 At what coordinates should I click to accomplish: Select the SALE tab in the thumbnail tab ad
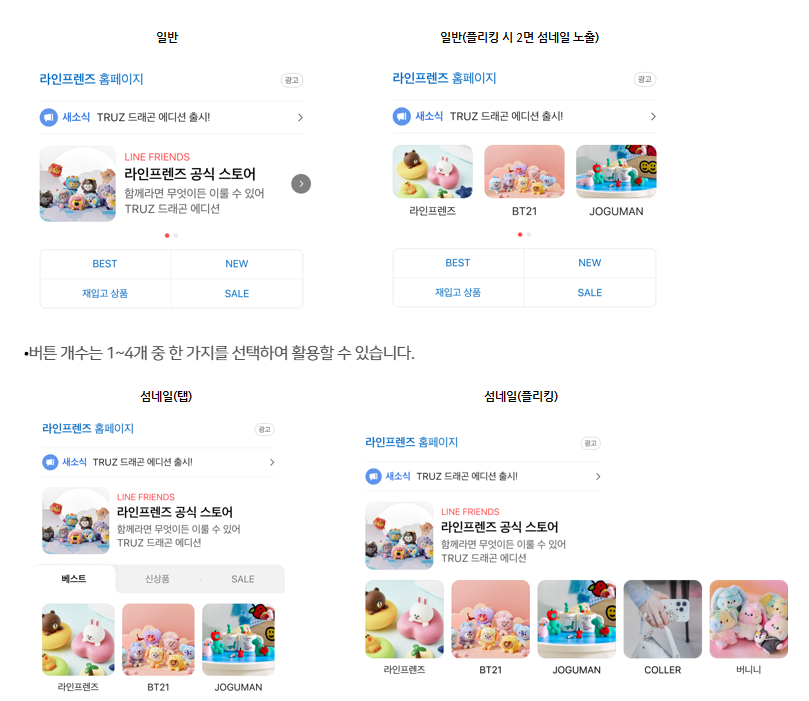242,579
